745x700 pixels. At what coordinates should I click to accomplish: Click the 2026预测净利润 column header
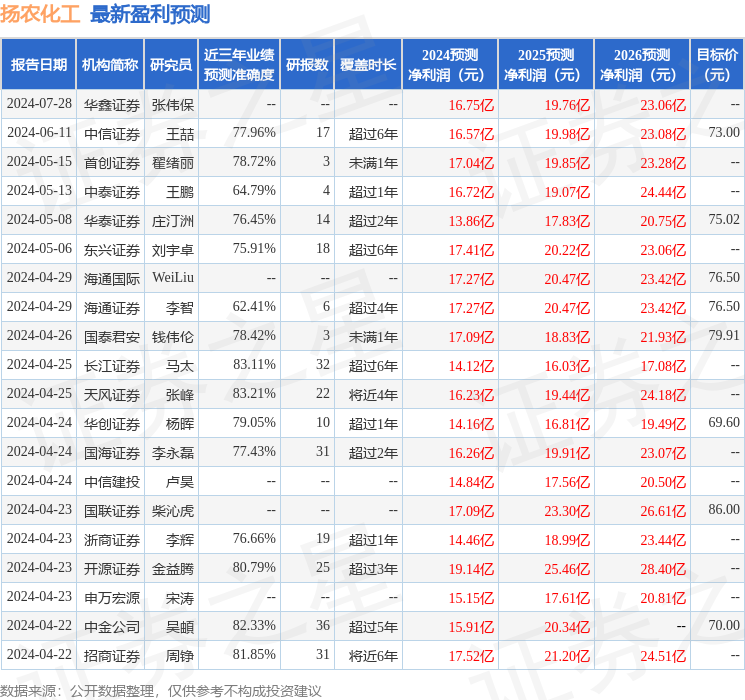click(x=641, y=64)
